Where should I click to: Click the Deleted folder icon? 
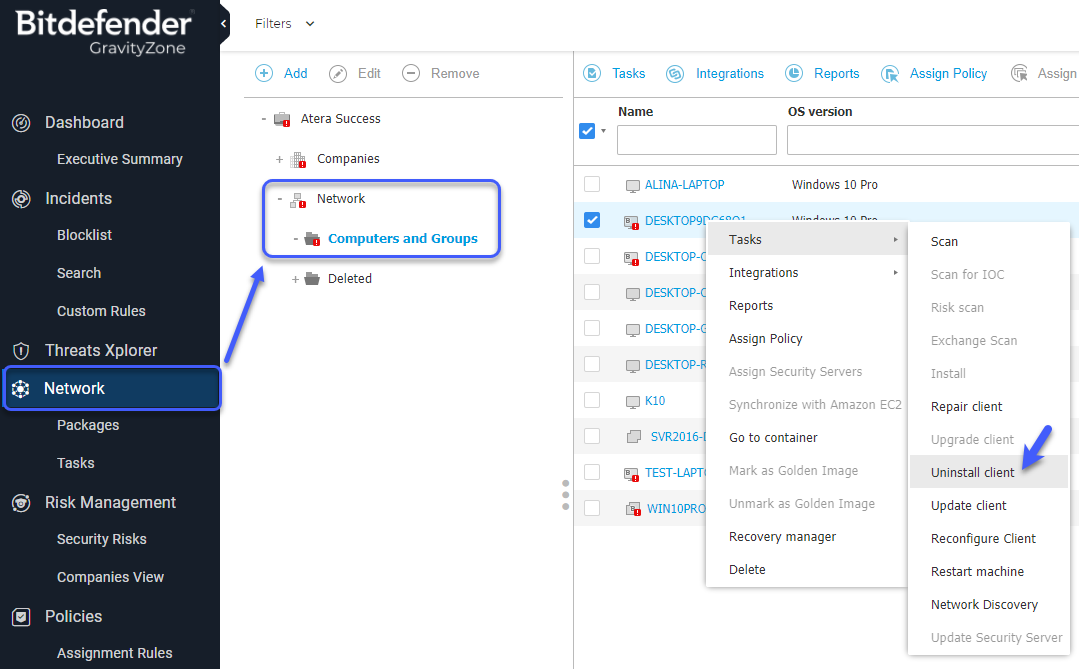pos(312,279)
